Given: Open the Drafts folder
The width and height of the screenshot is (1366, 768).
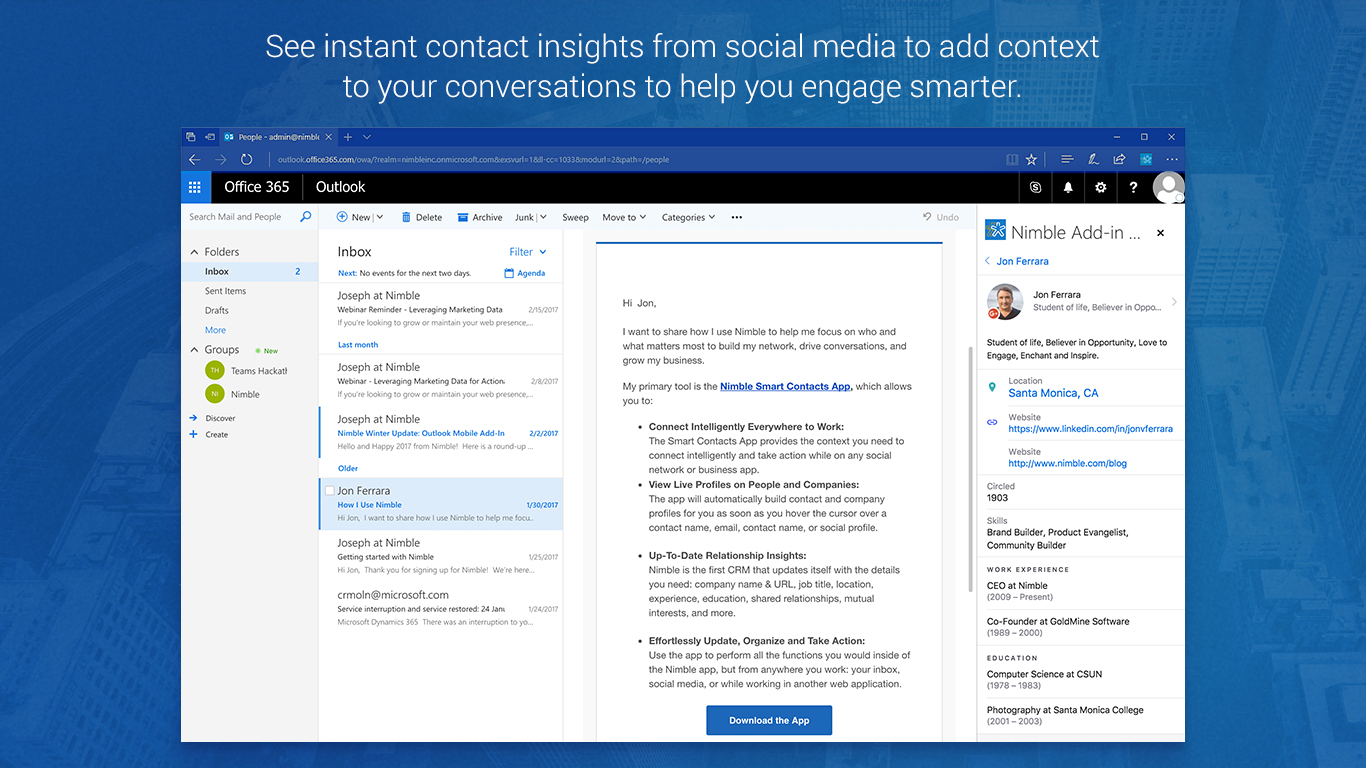Looking at the screenshot, I should (x=216, y=310).
